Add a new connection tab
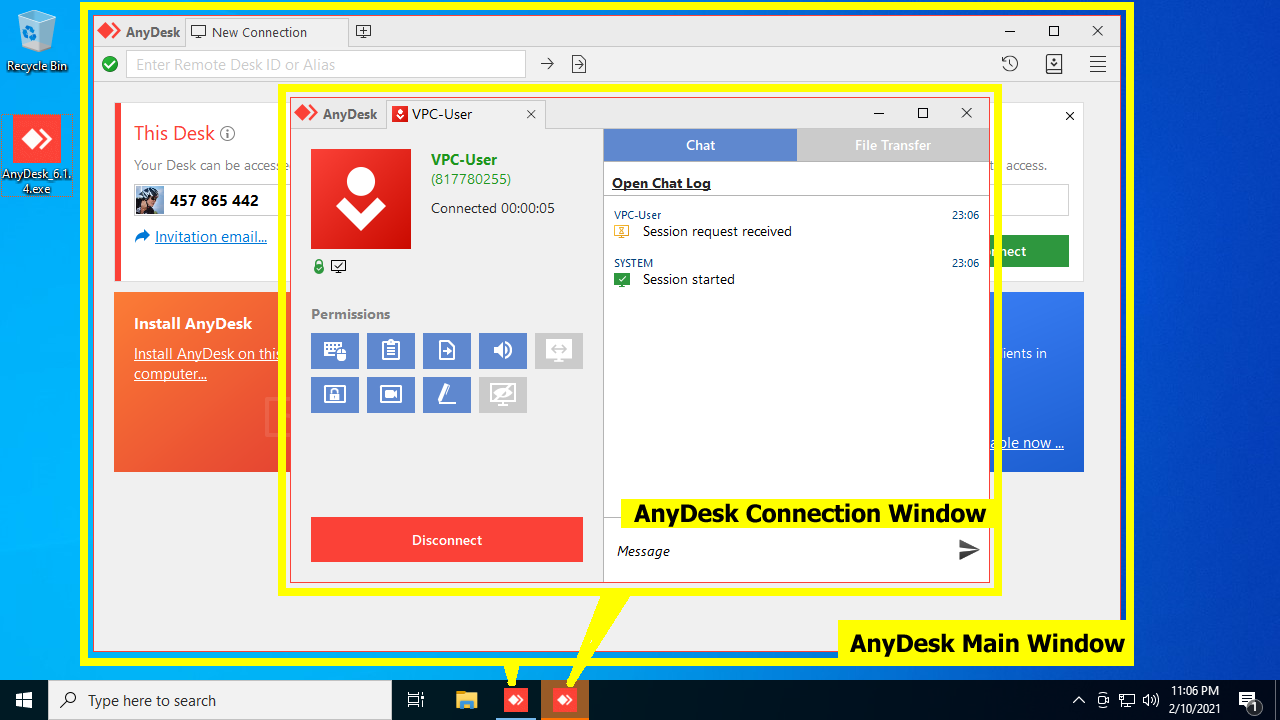 364,32
